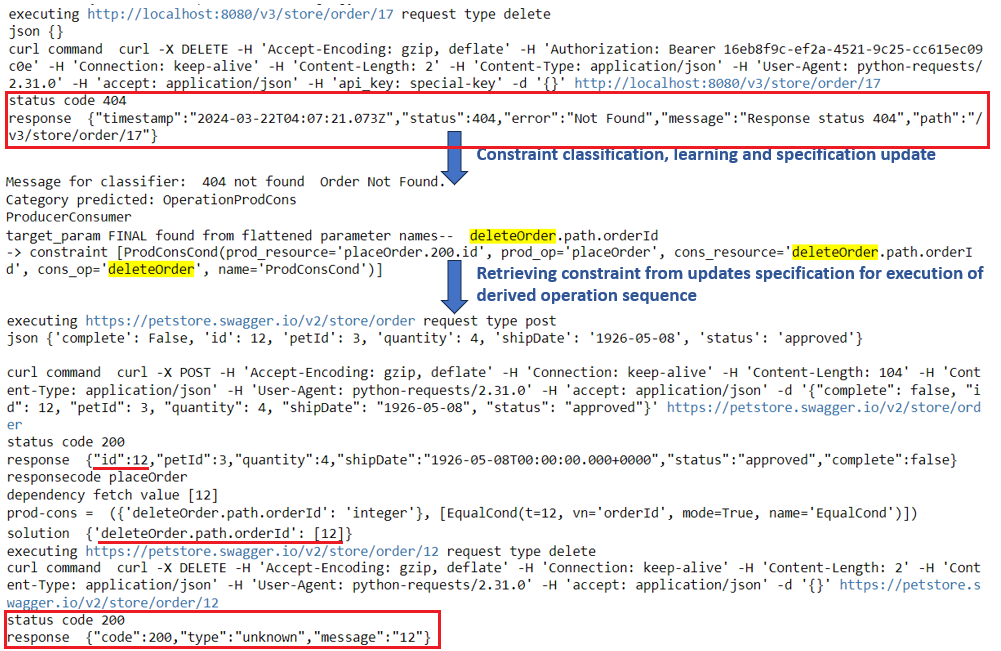The image size is (1001, 651).
Task: Open petstore order/12 link on the 'request type delete' line
Action: coord(262,551)
